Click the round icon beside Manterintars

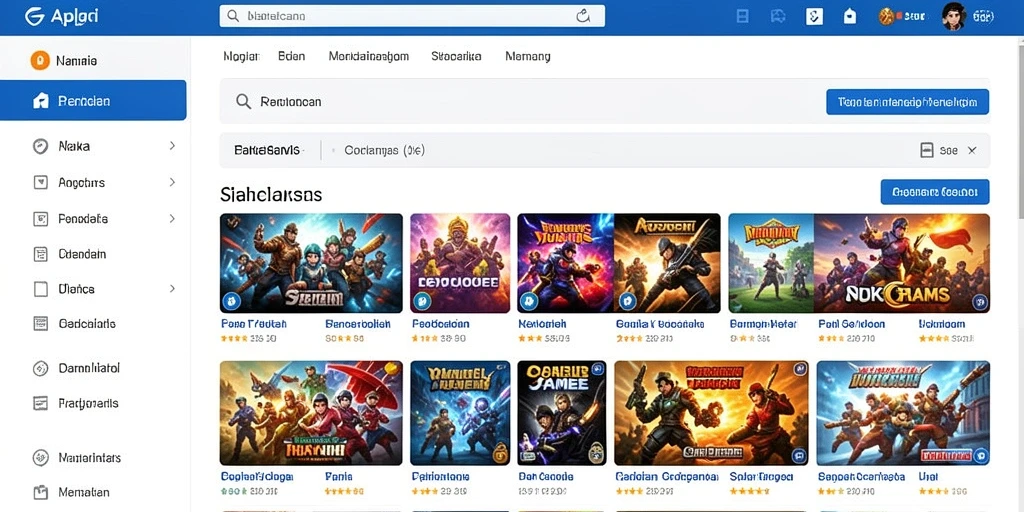coord(40,458)
